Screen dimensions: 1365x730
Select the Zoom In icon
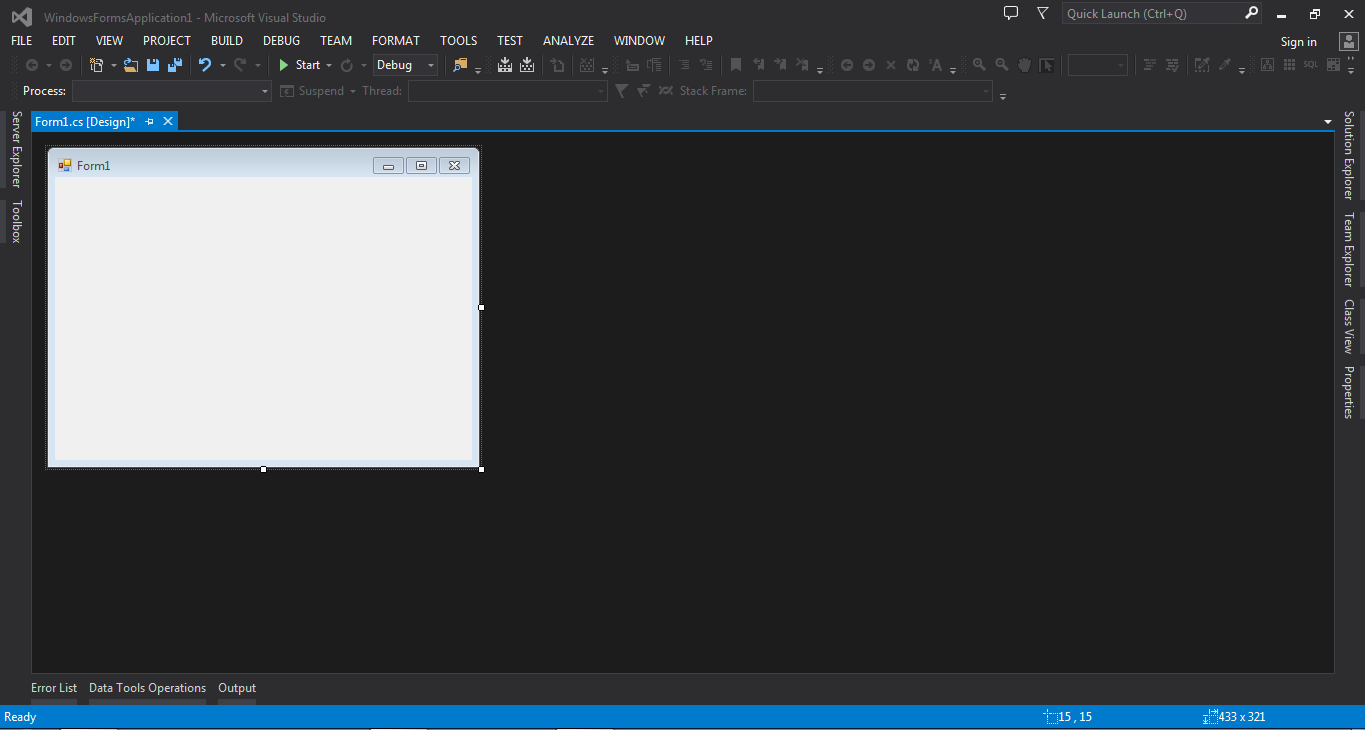click(978, 64)
